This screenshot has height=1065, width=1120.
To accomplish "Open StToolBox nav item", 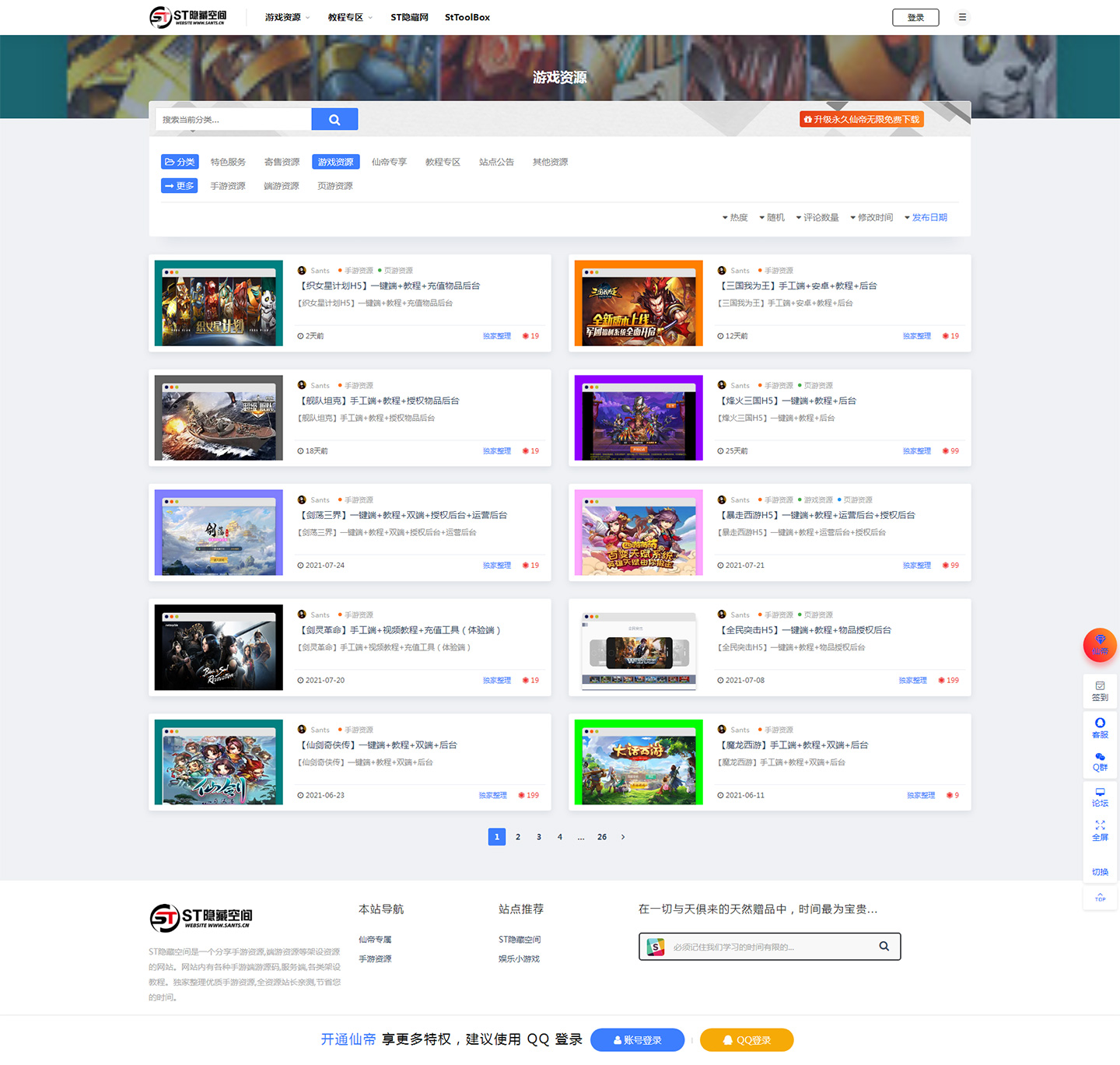I will [x=467, y=17].
